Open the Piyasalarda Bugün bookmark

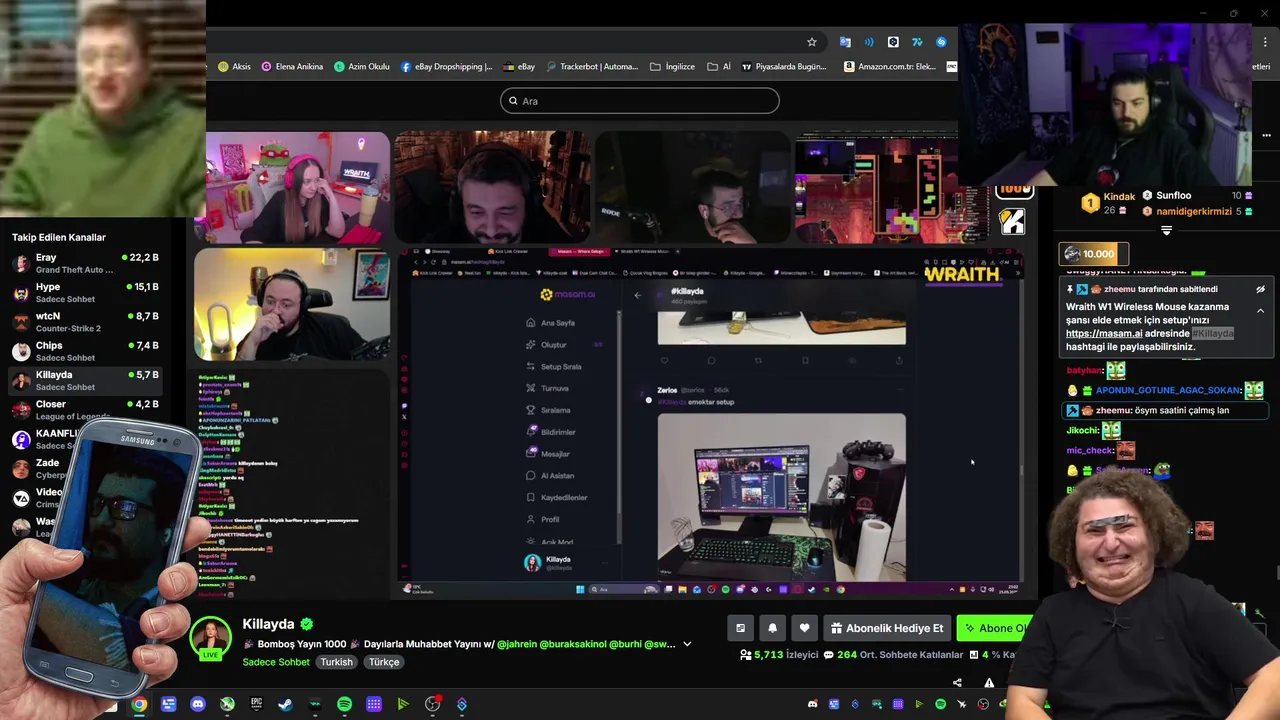click(x=784, y=67)
